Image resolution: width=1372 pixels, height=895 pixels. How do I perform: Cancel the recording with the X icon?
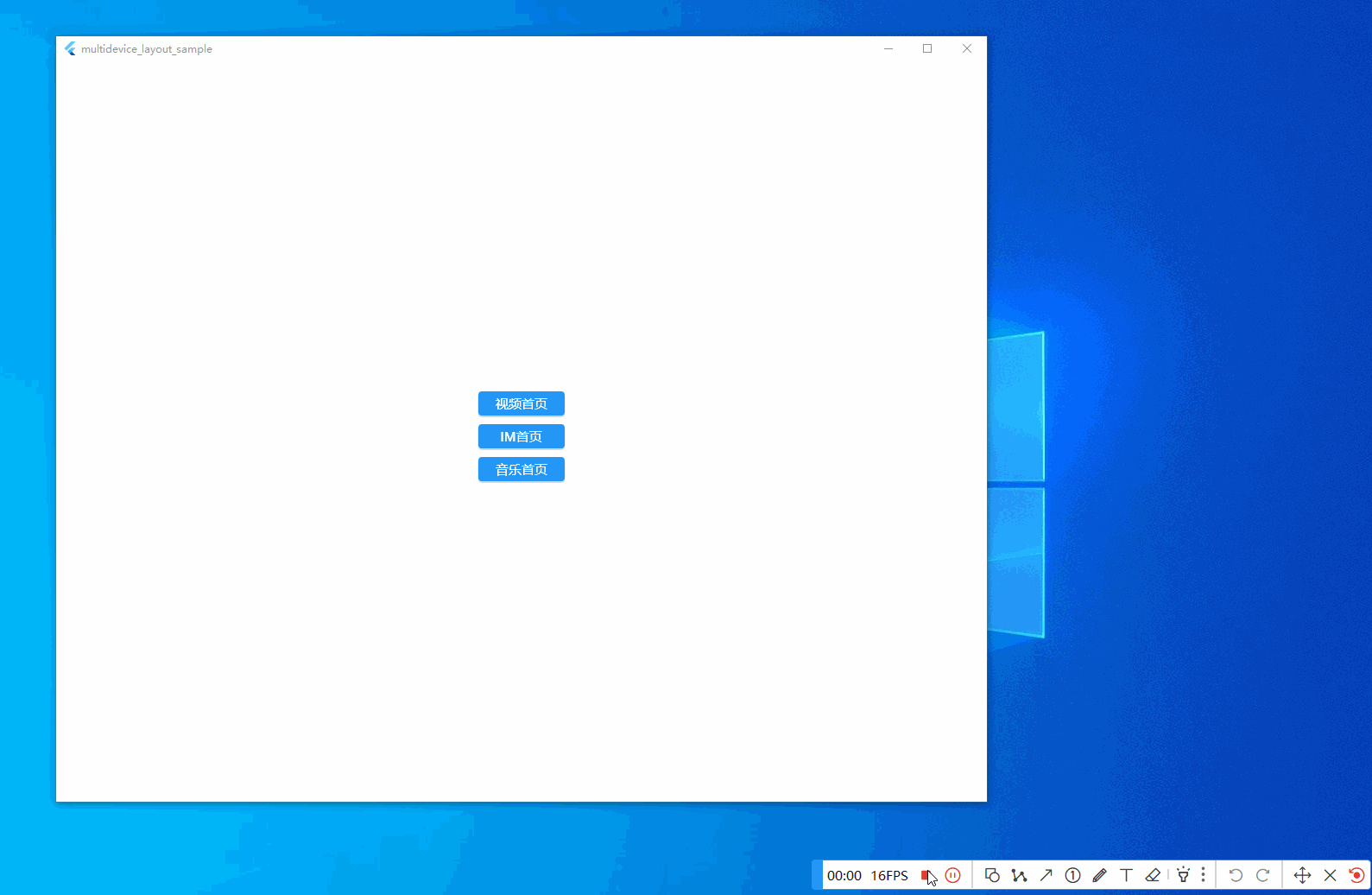pyautogui.click(x=1330, y=875)
